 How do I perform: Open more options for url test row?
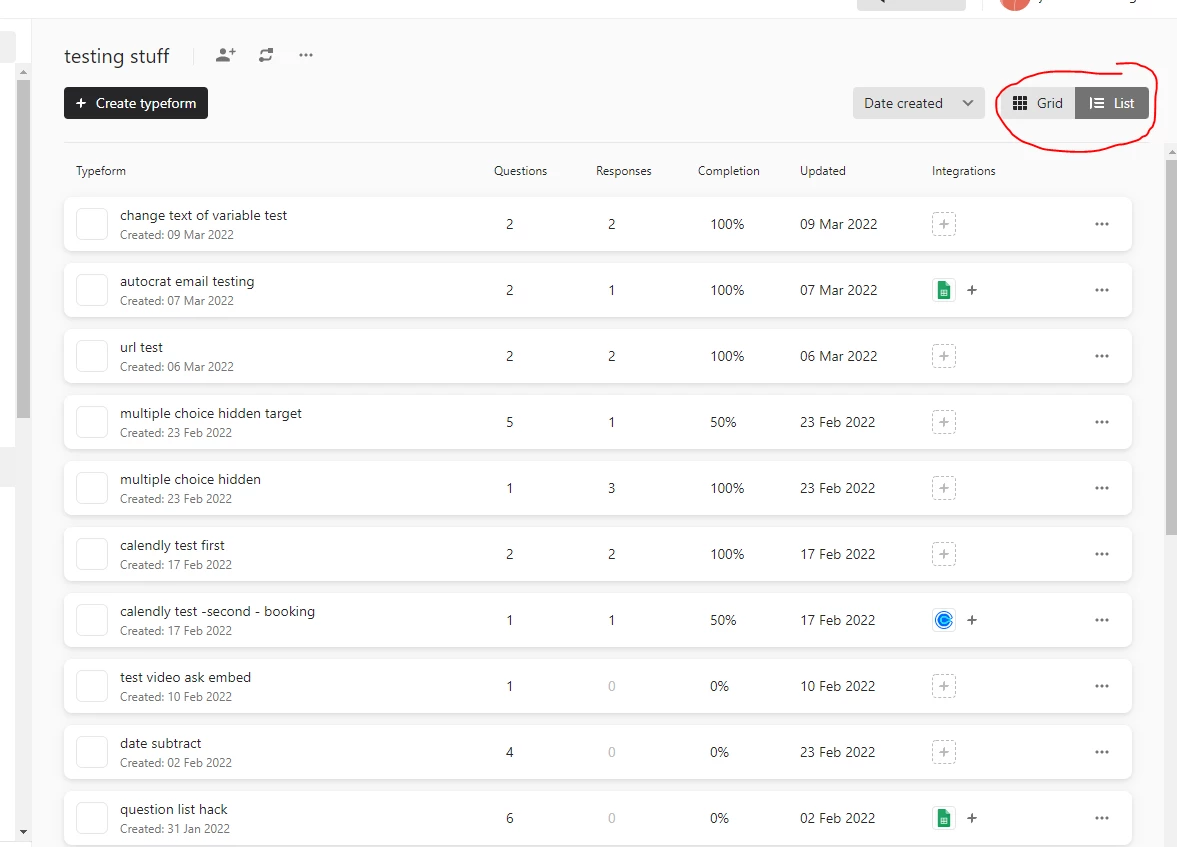click(x=1101, y=356)
